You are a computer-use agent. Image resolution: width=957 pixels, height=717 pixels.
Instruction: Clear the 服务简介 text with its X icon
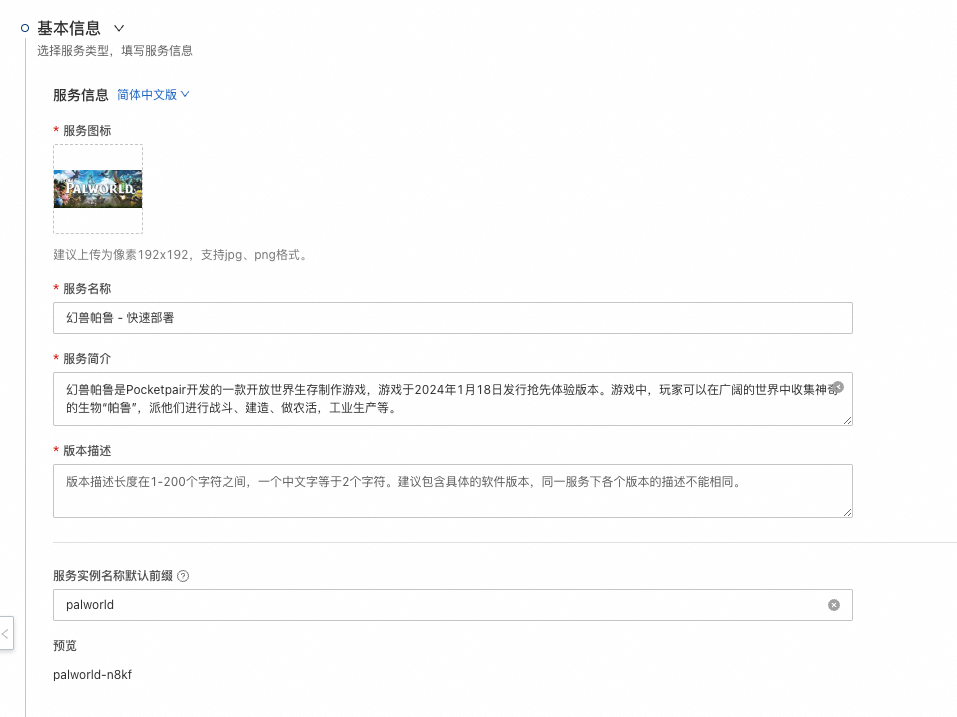pyautogui.click(x=838, y=387)
